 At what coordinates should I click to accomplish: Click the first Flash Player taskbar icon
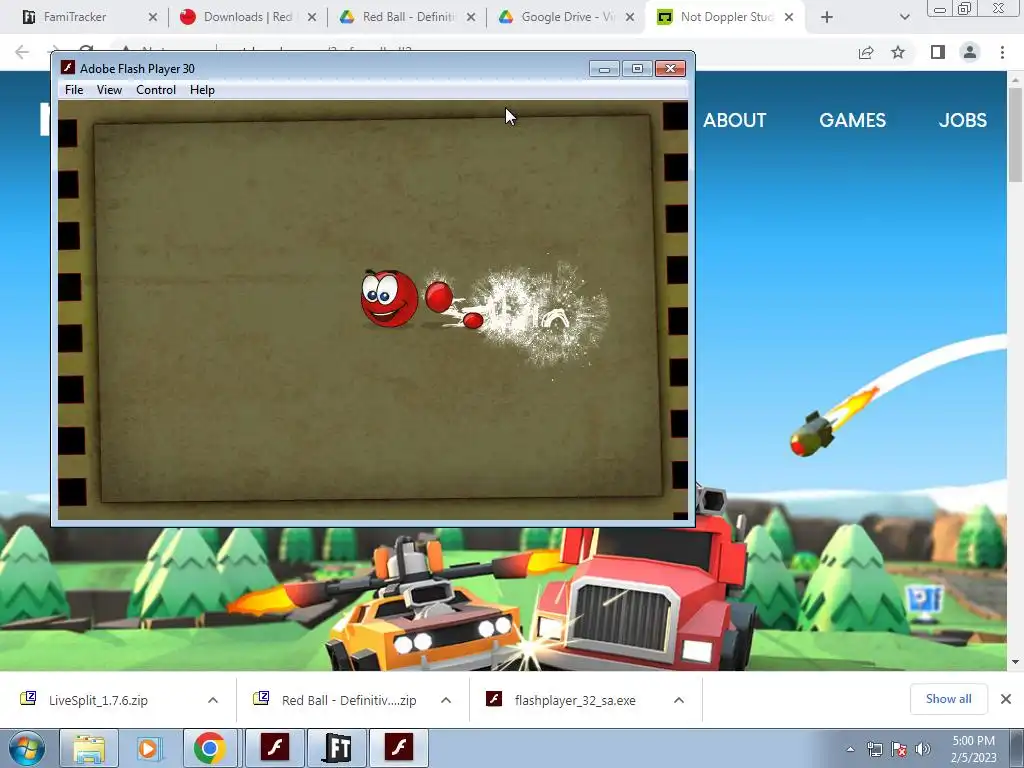(275, 748)
